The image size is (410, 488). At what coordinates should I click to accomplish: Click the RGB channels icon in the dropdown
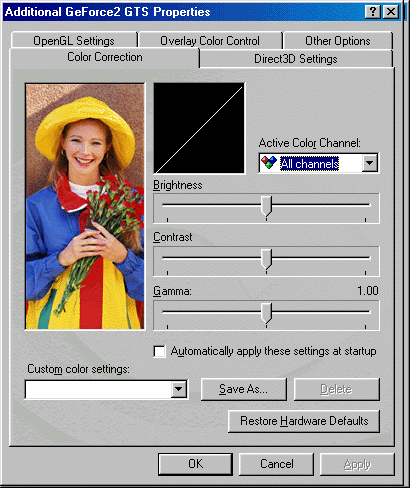269,163
